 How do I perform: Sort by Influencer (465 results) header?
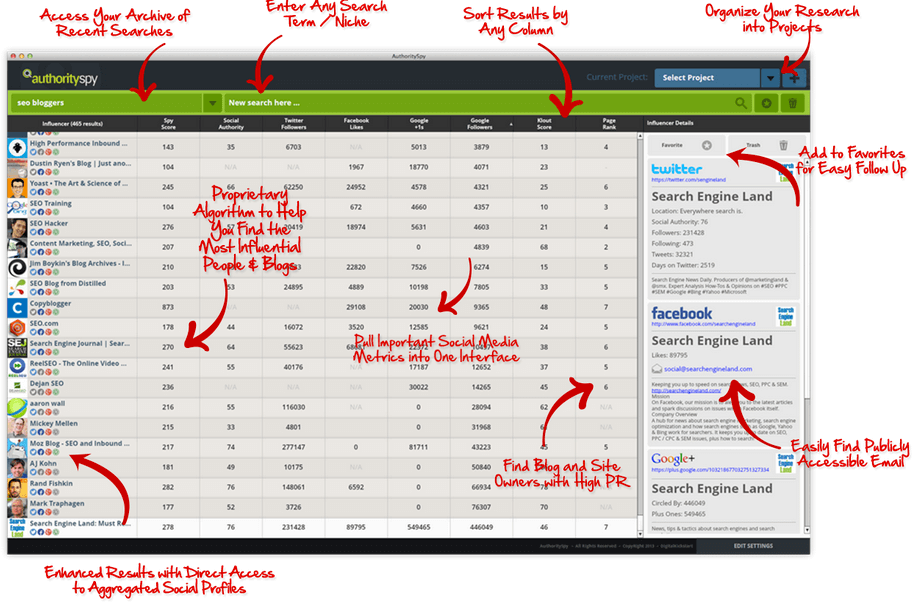[x=73, y=124]
